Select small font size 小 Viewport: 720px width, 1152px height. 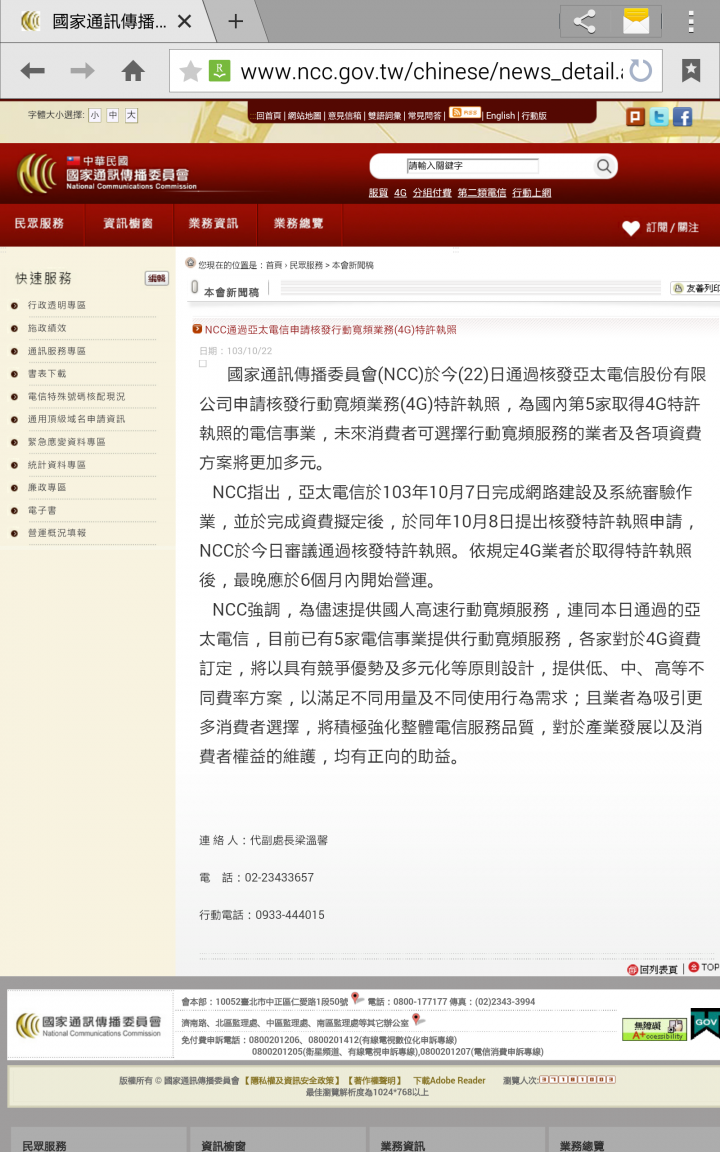coord(95,115)
